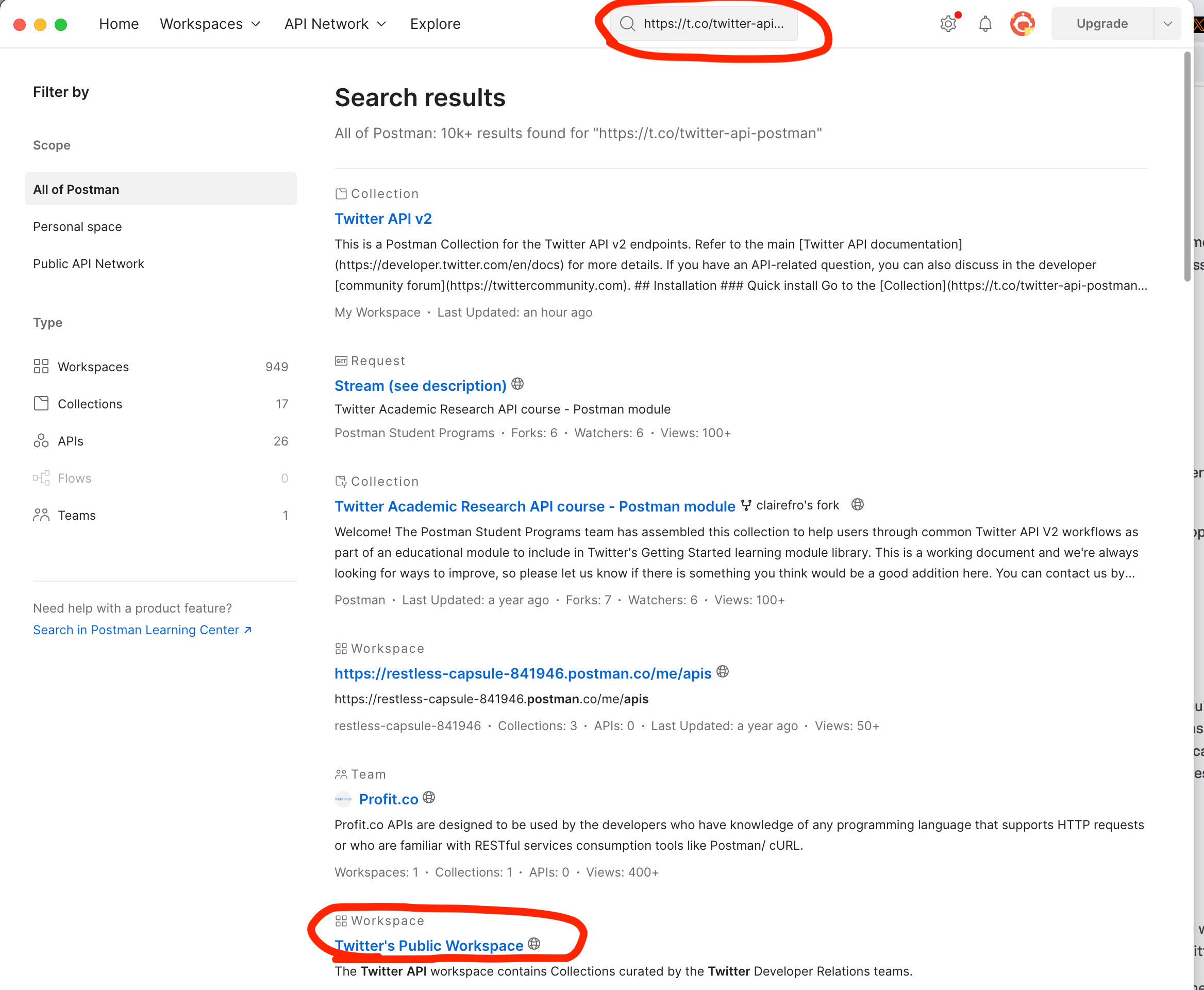Open the notifications bell
1204x990 pixels.
click(985, 24)
